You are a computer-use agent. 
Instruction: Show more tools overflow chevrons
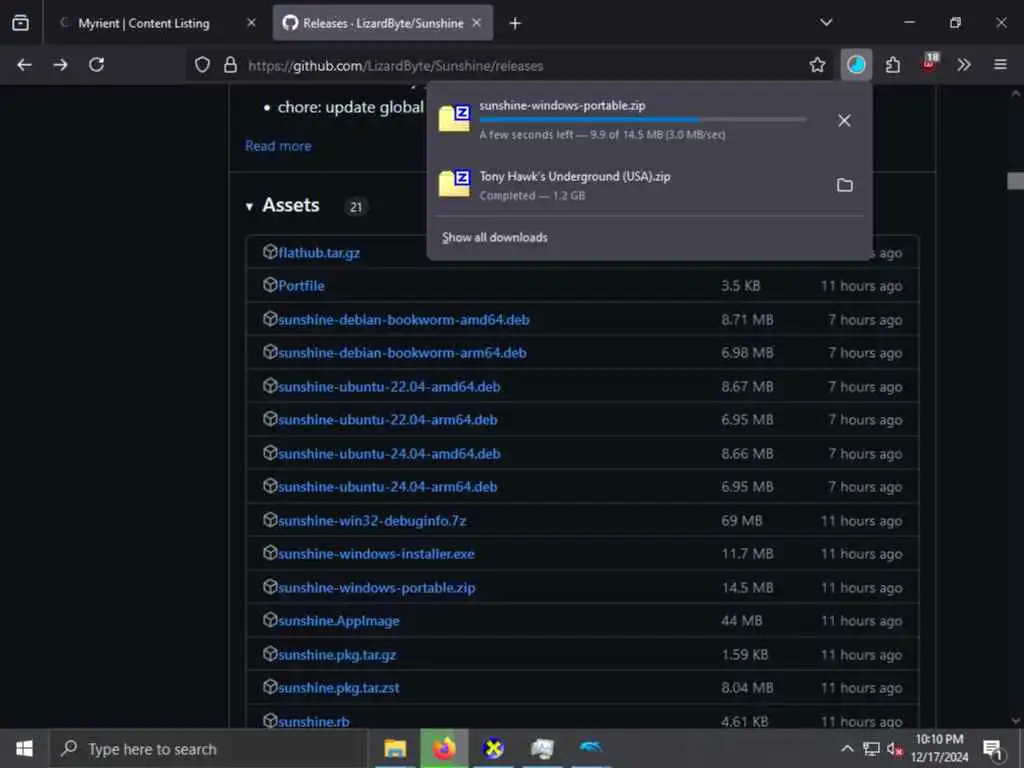(963, 65)
